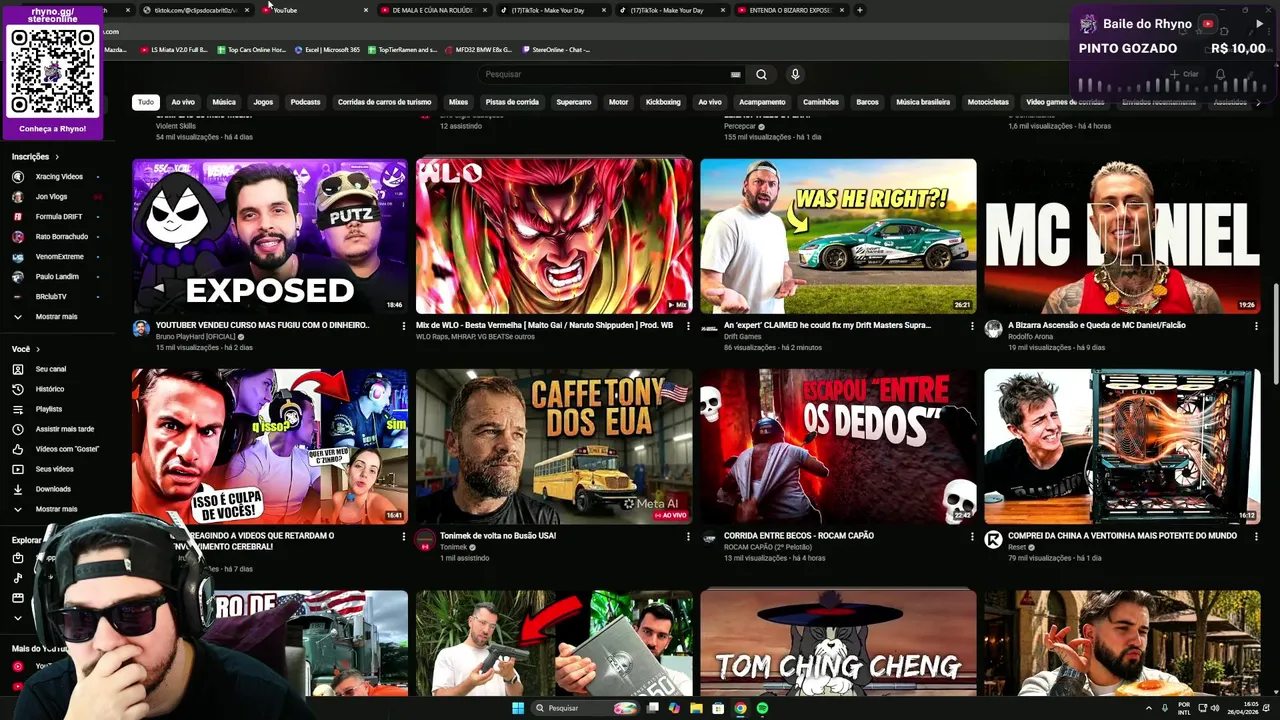Select the Música filter chip

pos(224,102)
